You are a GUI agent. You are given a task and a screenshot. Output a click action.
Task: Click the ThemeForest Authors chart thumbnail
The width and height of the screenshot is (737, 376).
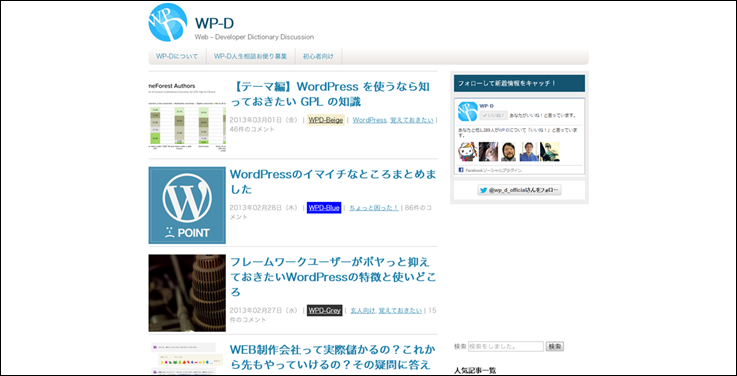pos(187,117)
